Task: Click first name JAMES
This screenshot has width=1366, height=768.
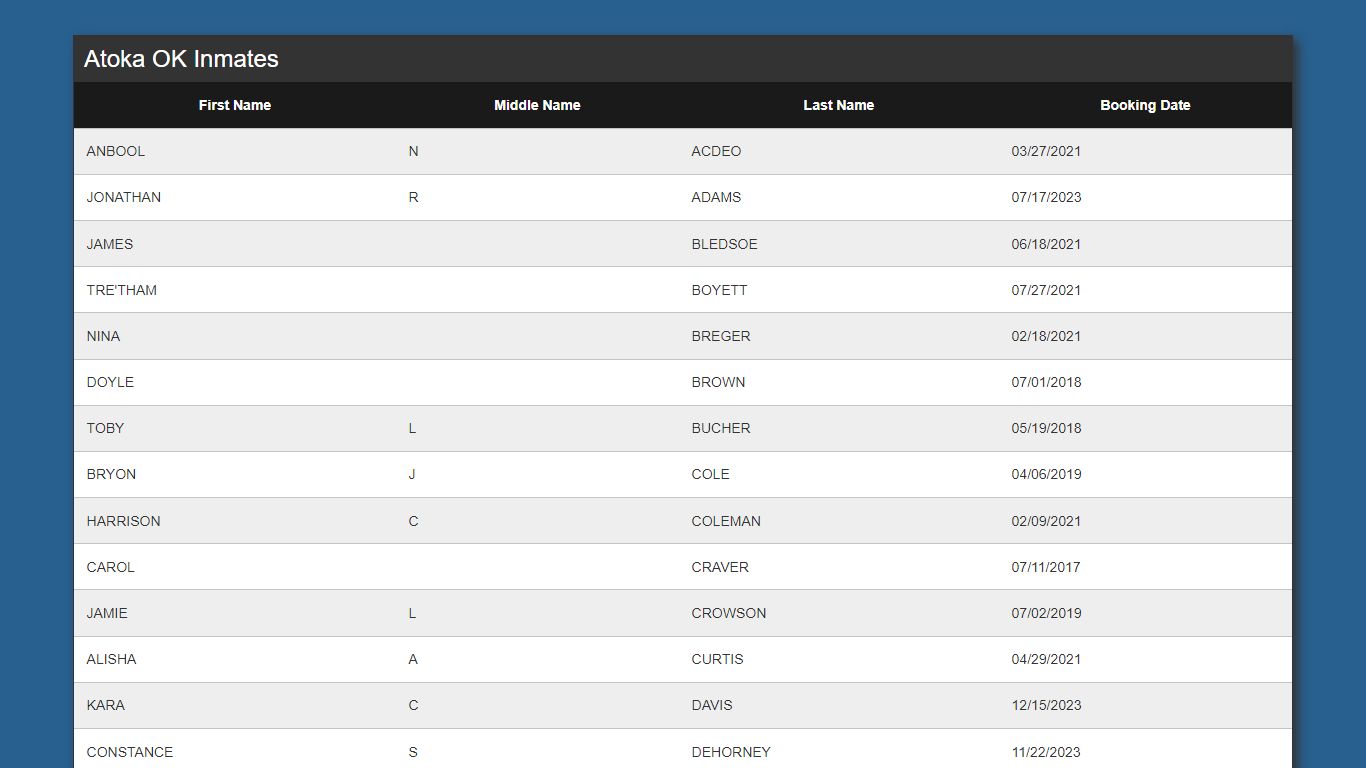Action: [x=110, y=244]
